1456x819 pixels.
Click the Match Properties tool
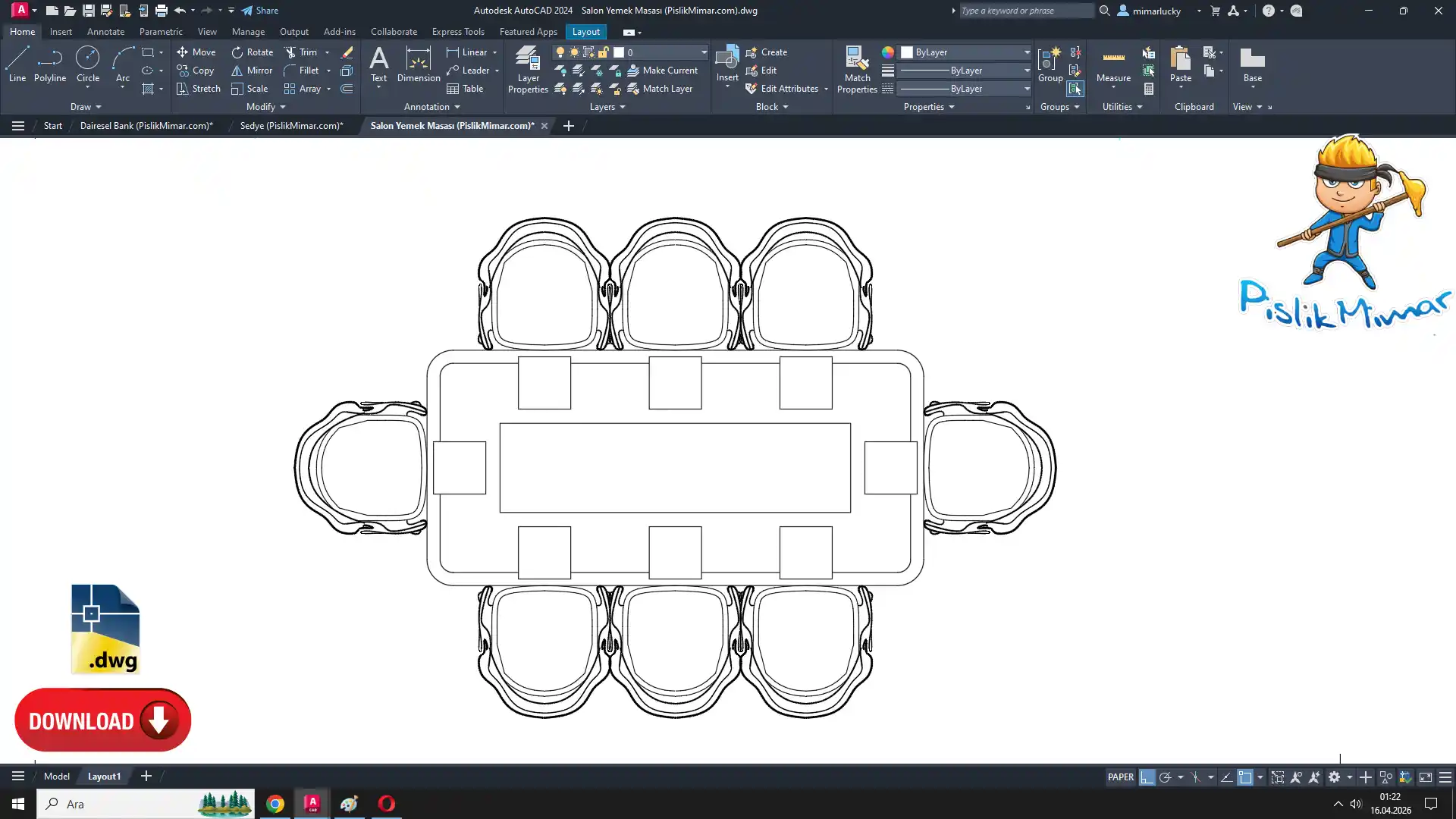857,69
